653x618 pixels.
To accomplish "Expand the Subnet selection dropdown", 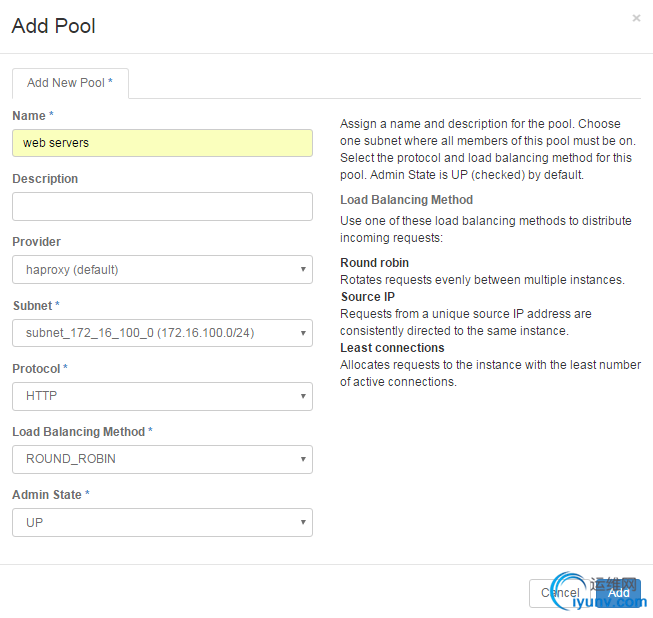I will pyautogui.click(x=162, y=333).
